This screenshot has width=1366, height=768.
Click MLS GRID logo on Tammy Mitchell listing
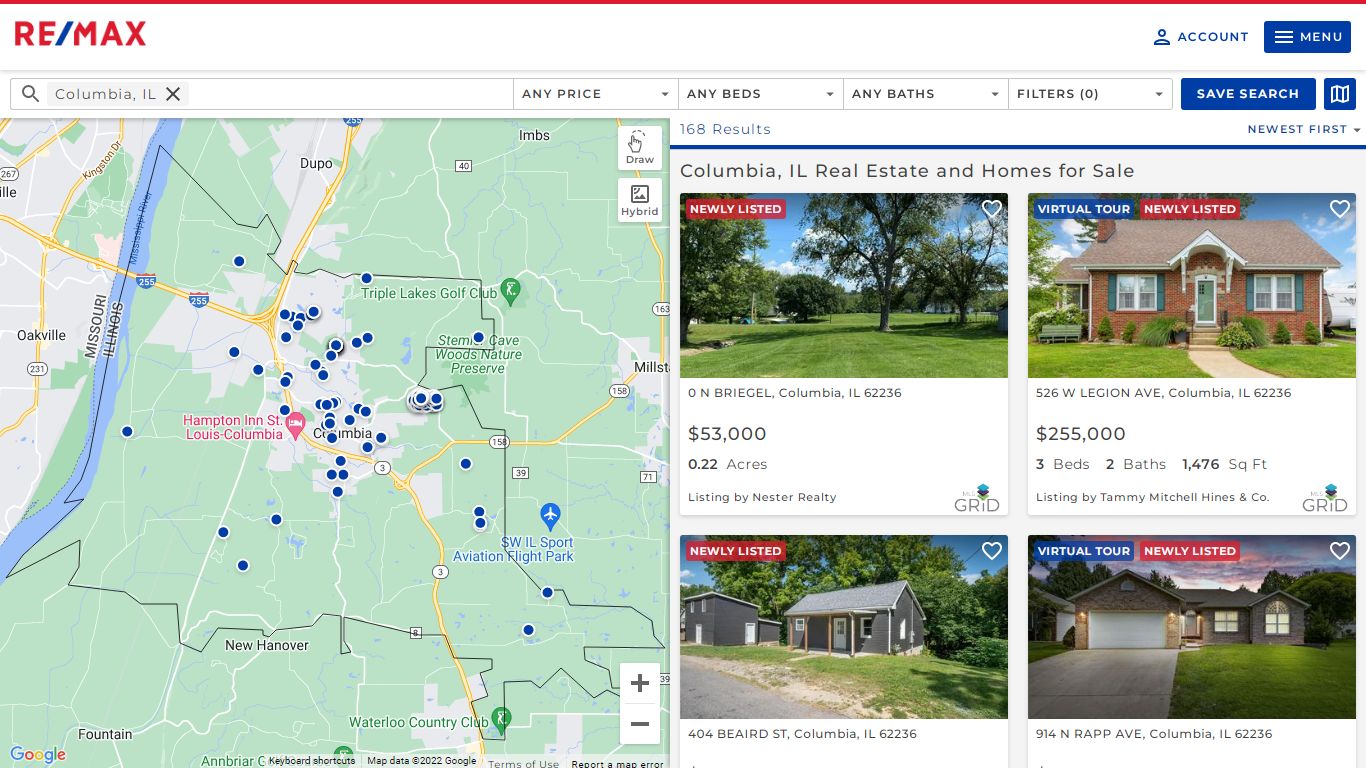[x=1325, y=498]
